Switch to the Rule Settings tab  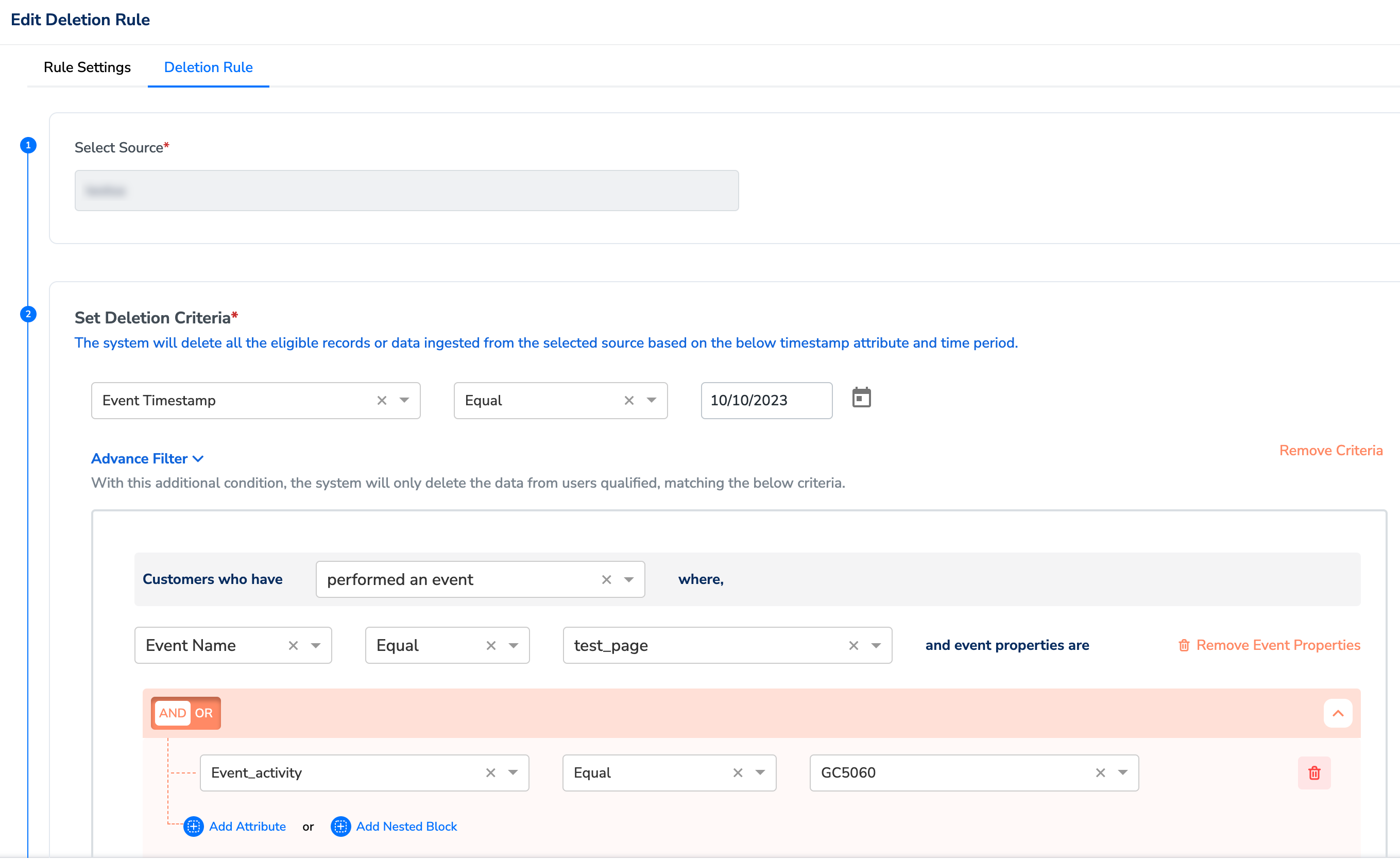pos(87,67)
